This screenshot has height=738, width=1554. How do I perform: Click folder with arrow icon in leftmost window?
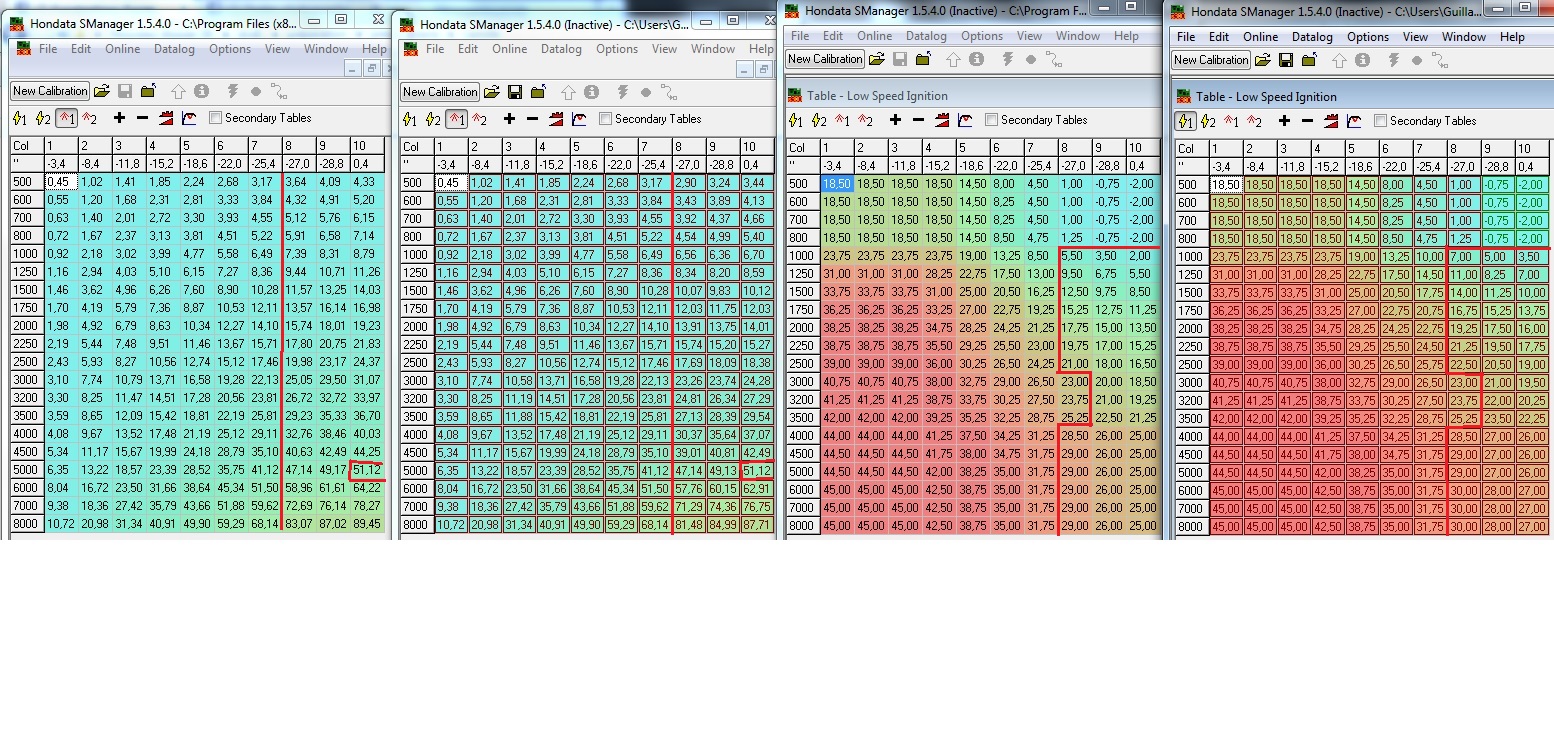click(x=148, y=91)
